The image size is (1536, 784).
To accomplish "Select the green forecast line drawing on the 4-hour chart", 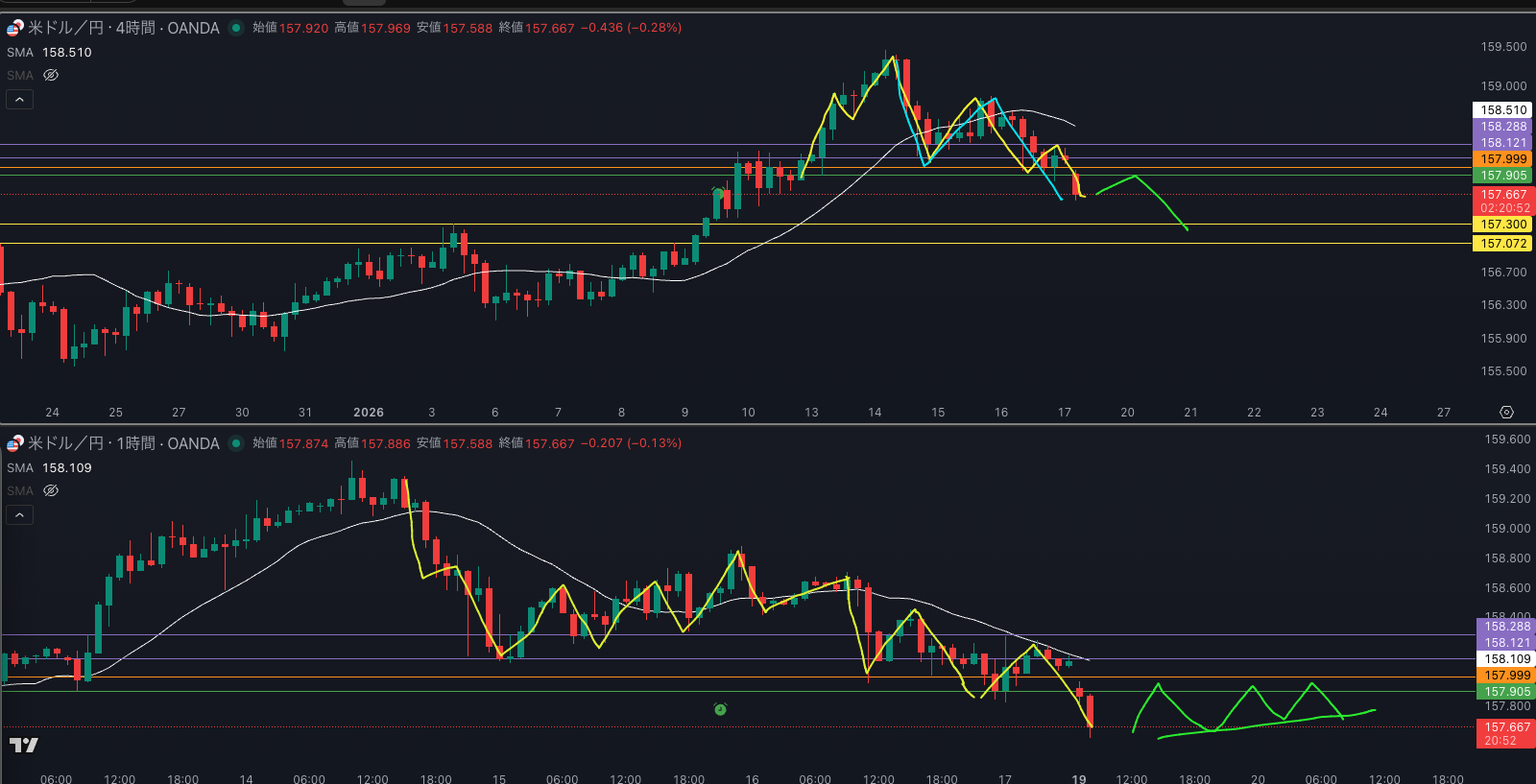I will tap(1162, 202).
